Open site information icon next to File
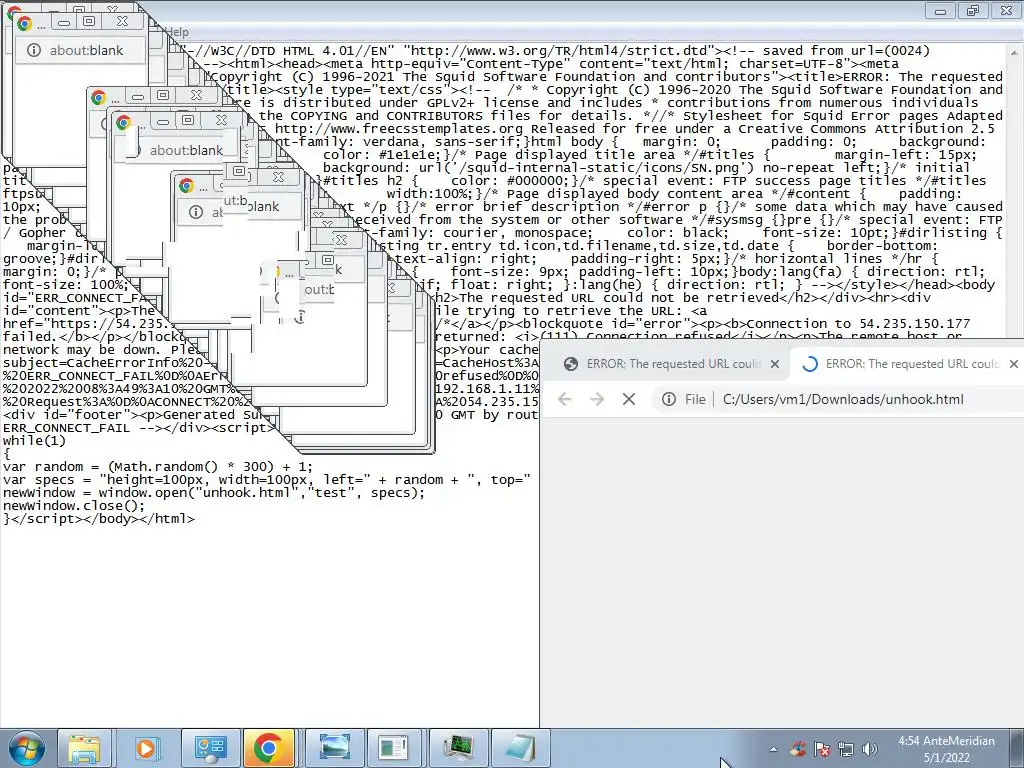The width and height of the screenshot is (1024, 768). [669, 399]
